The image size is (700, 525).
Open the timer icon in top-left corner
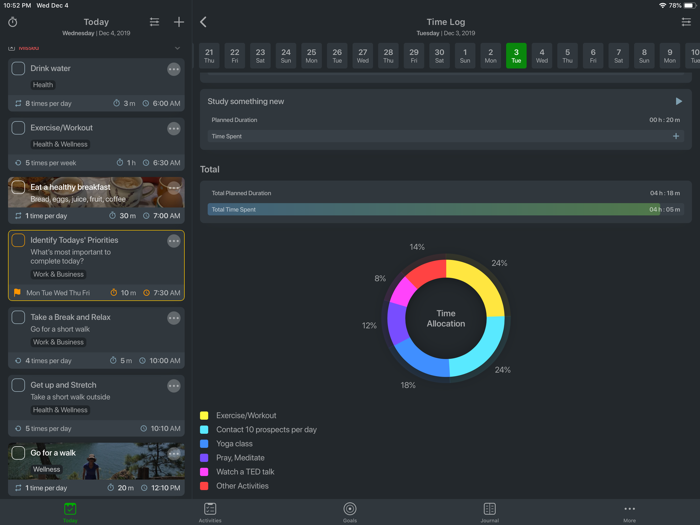(x=13, y=22)
